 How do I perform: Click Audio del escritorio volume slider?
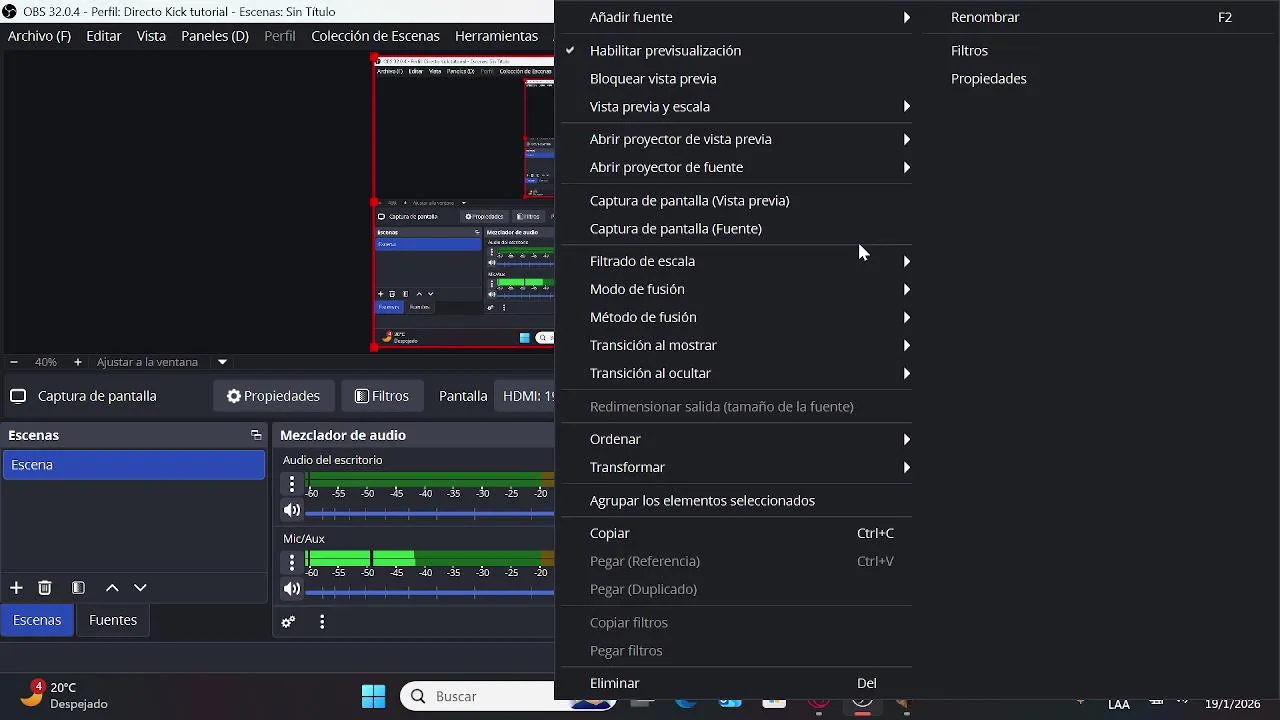[430, 513]
